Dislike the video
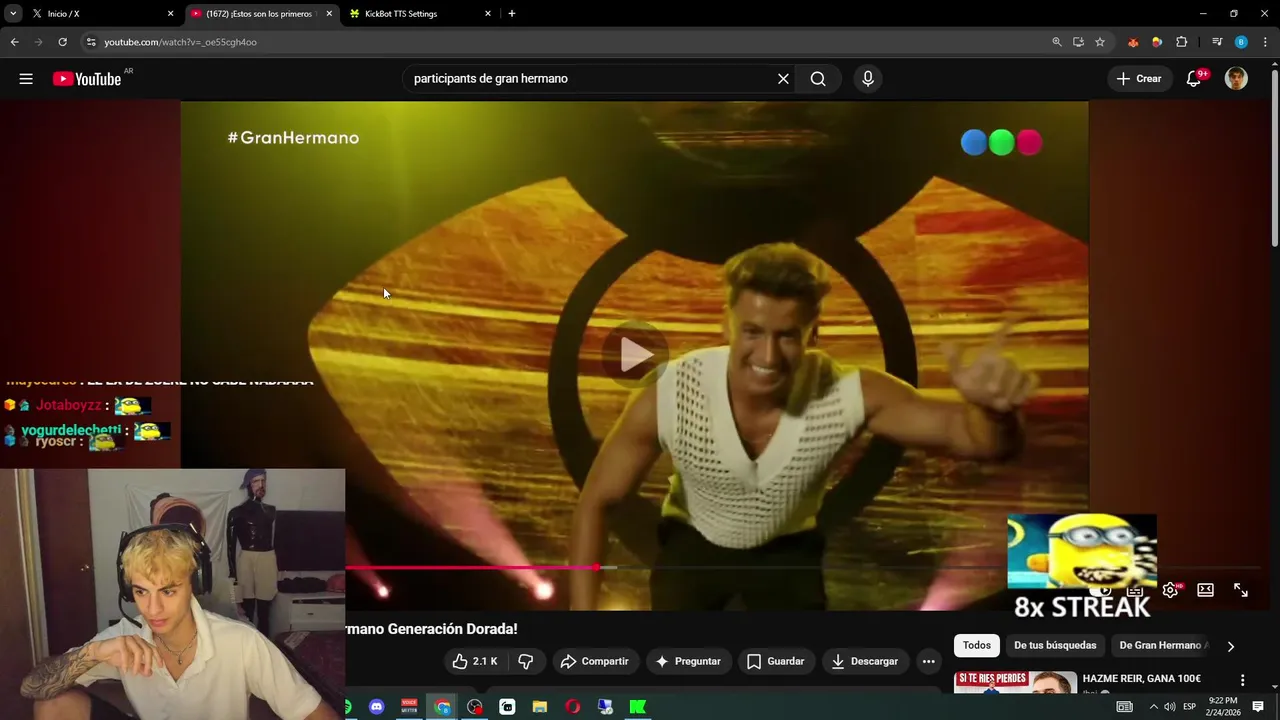 click(526, 661)
